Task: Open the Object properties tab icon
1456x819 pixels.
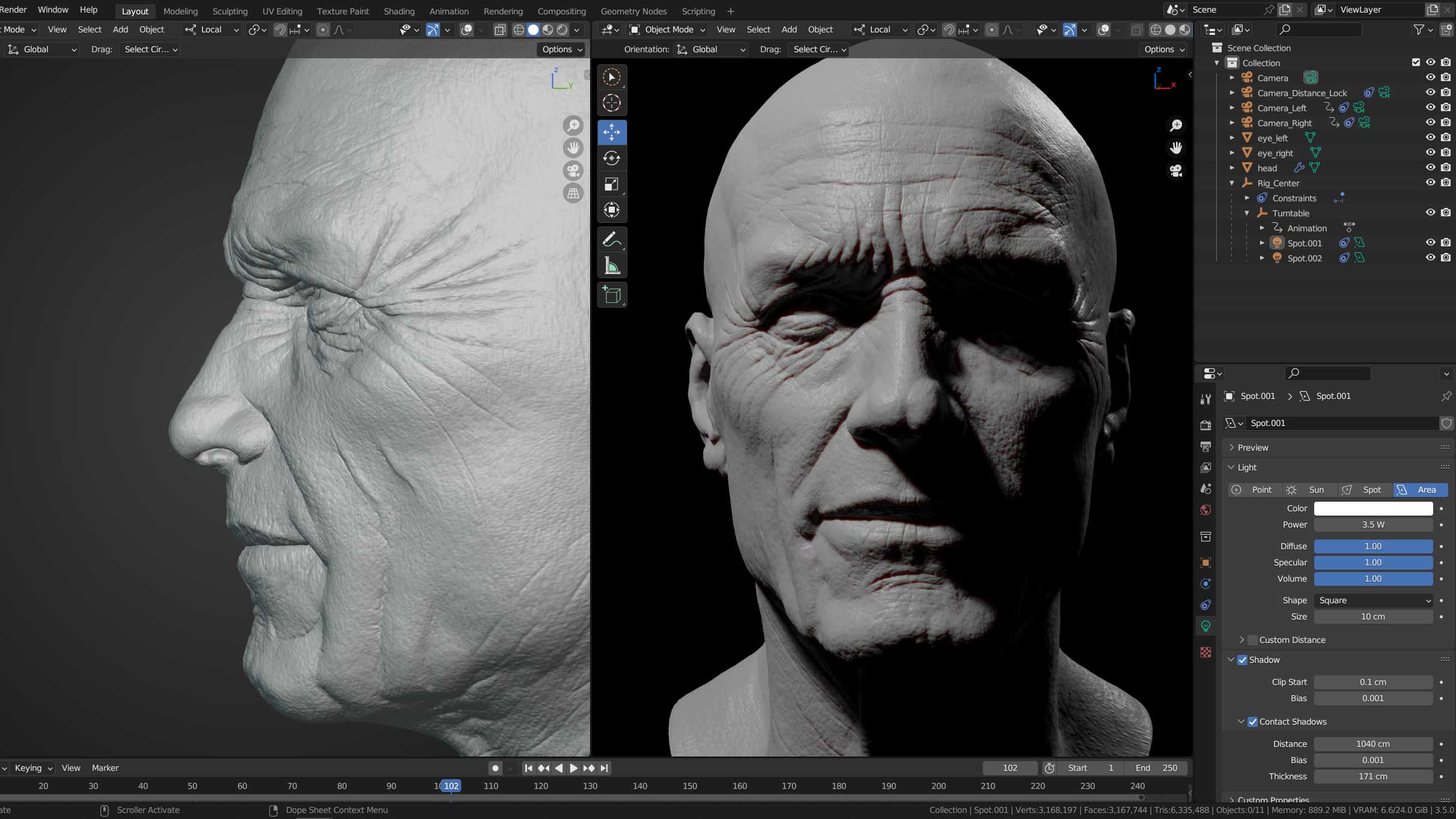Action: [x=1205, y=562]
